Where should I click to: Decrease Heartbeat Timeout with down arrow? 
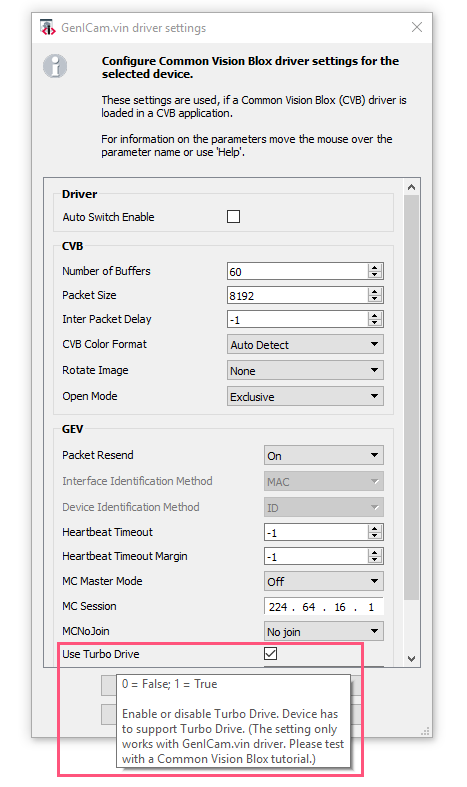(x=374, y=536)
